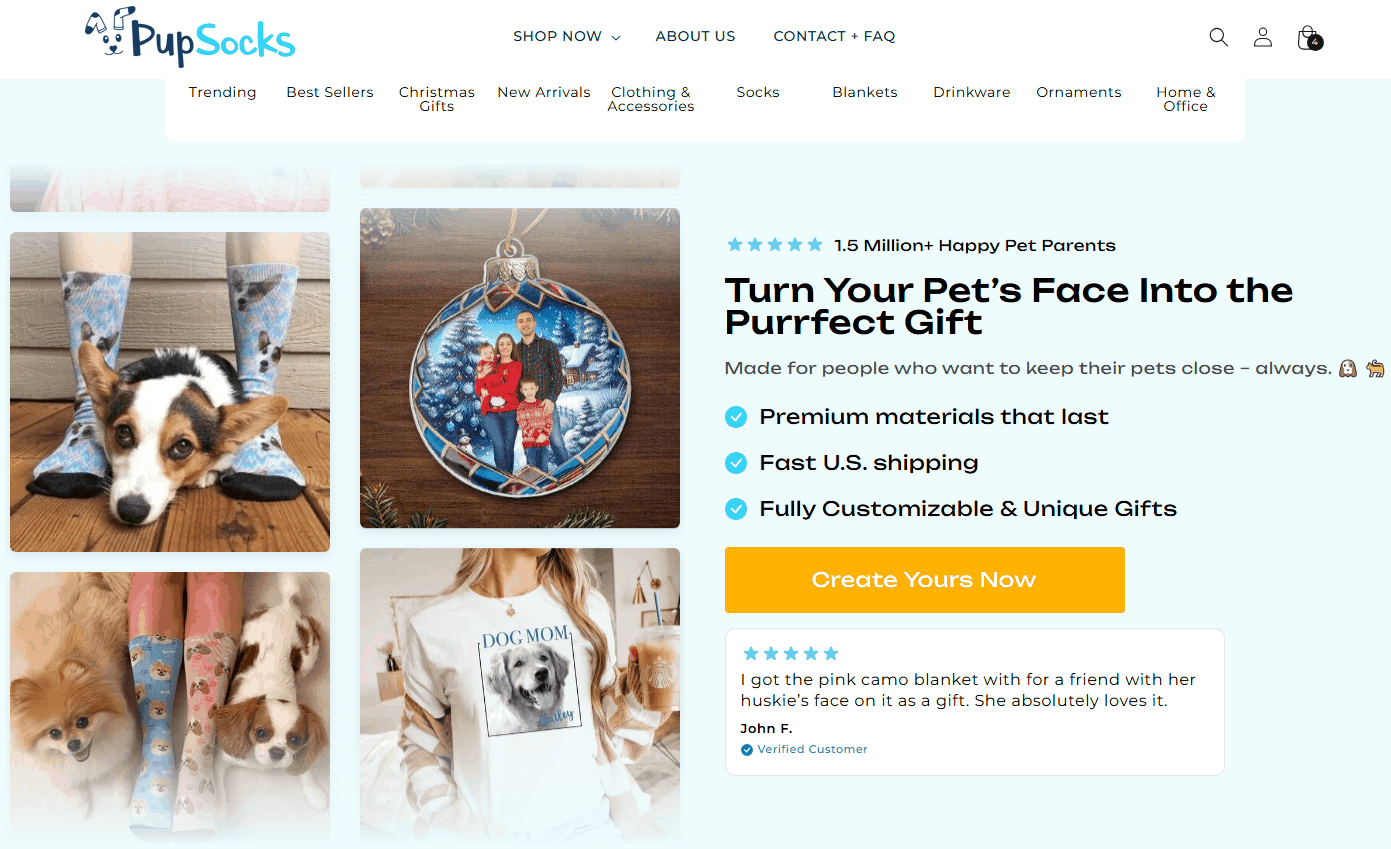Browse the Best Sellers category
This screenshot has width=1391, height=849.
click(x=330, y=93)
